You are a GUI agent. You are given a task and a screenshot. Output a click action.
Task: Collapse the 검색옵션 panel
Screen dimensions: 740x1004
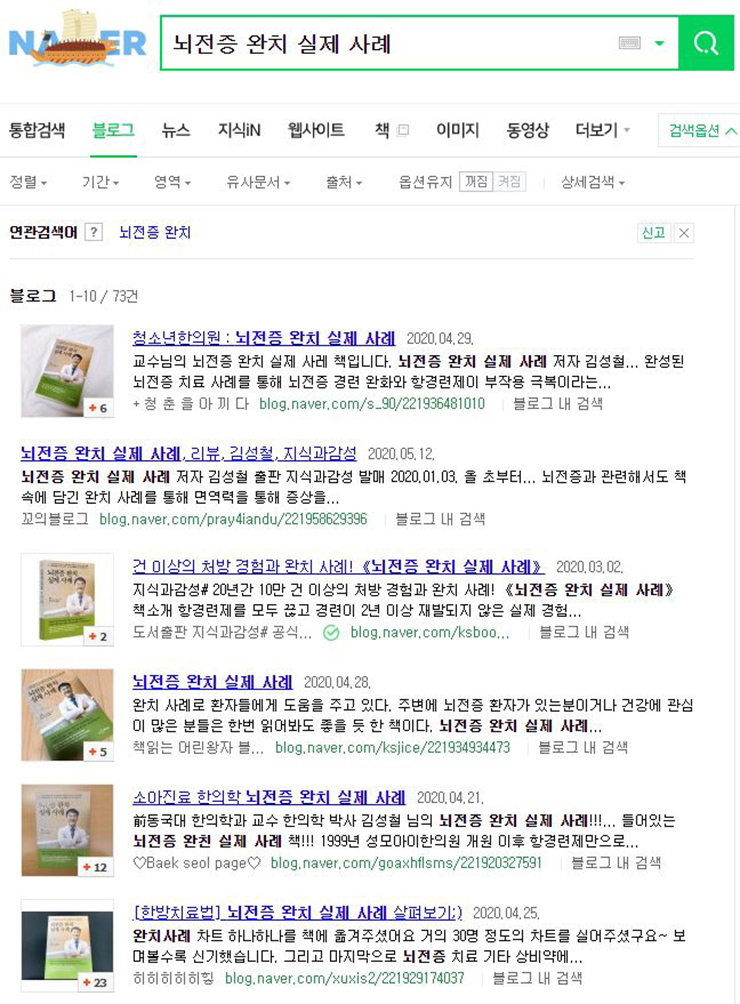coord(700,131)
